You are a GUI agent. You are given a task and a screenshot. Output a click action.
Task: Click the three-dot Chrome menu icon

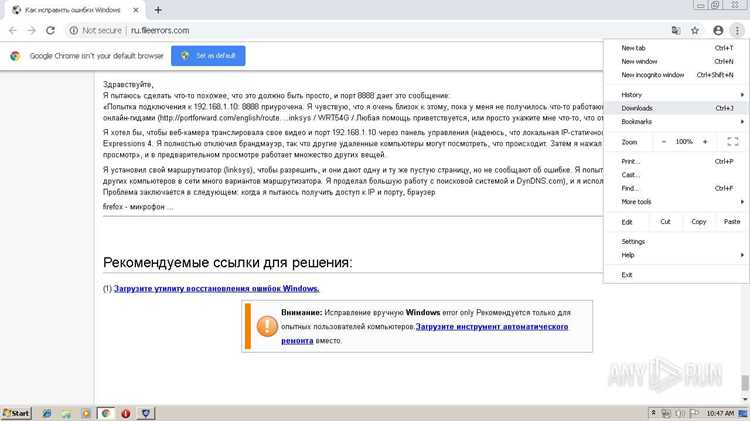737,30
